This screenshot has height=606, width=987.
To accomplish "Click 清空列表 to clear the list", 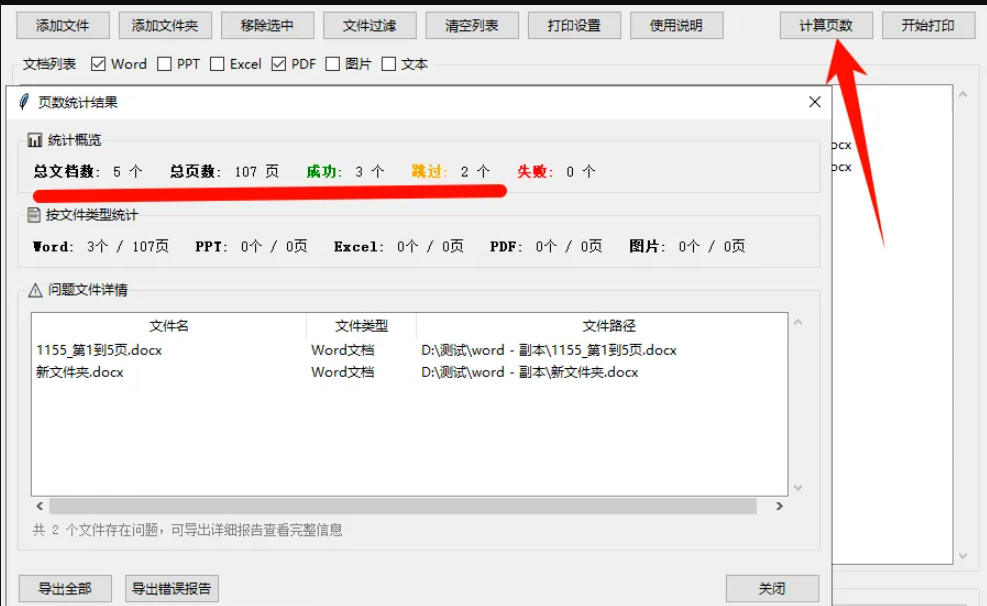I will coord(472,26).
